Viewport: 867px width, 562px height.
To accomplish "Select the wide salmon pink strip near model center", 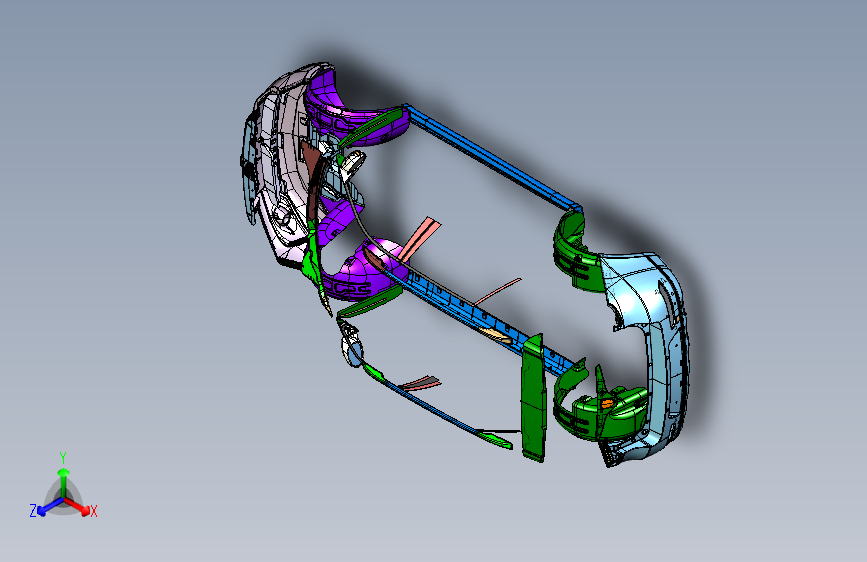I will click(x=419, y=239).
